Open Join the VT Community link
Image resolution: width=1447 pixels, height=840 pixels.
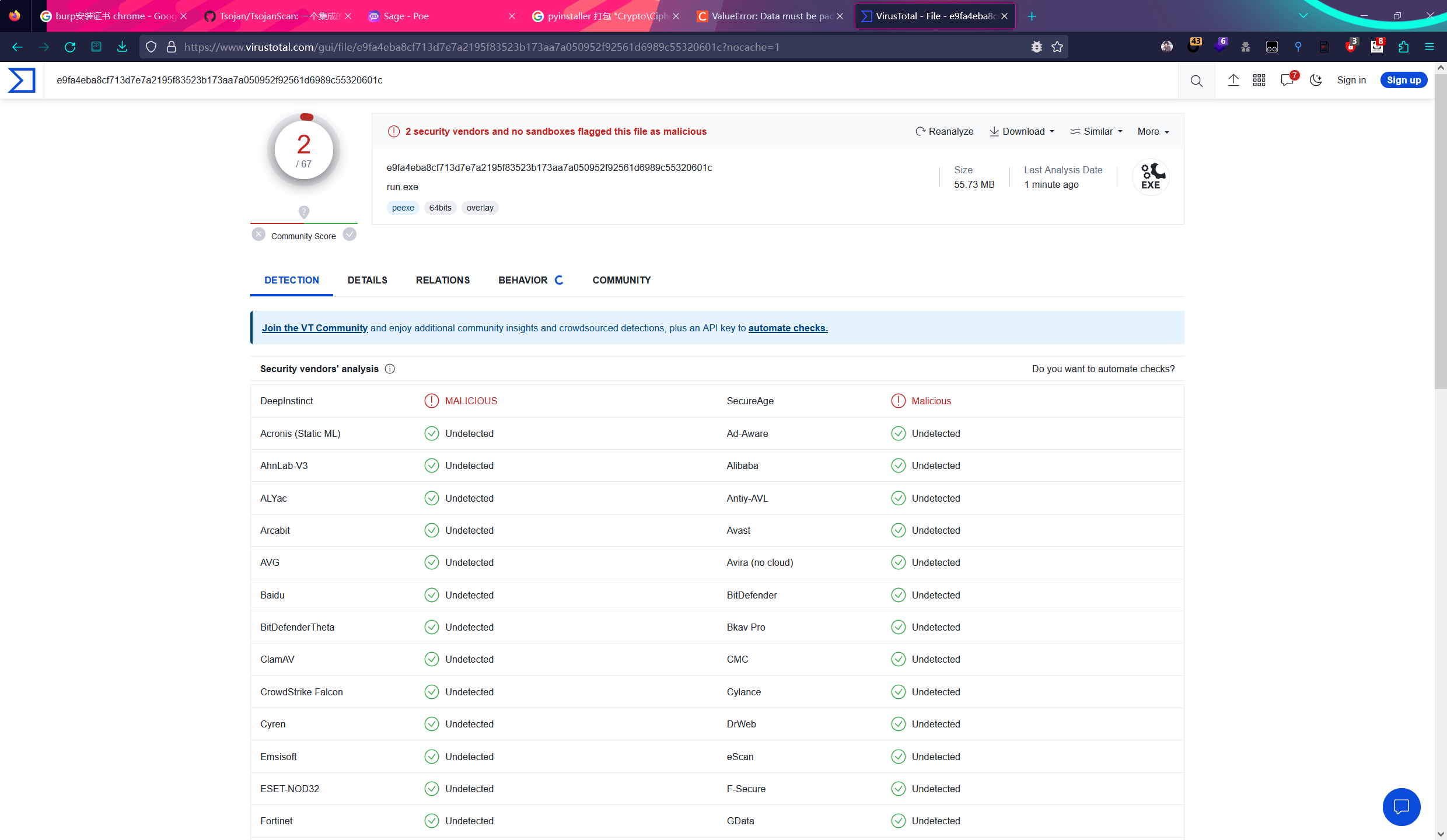coord(314,328)
